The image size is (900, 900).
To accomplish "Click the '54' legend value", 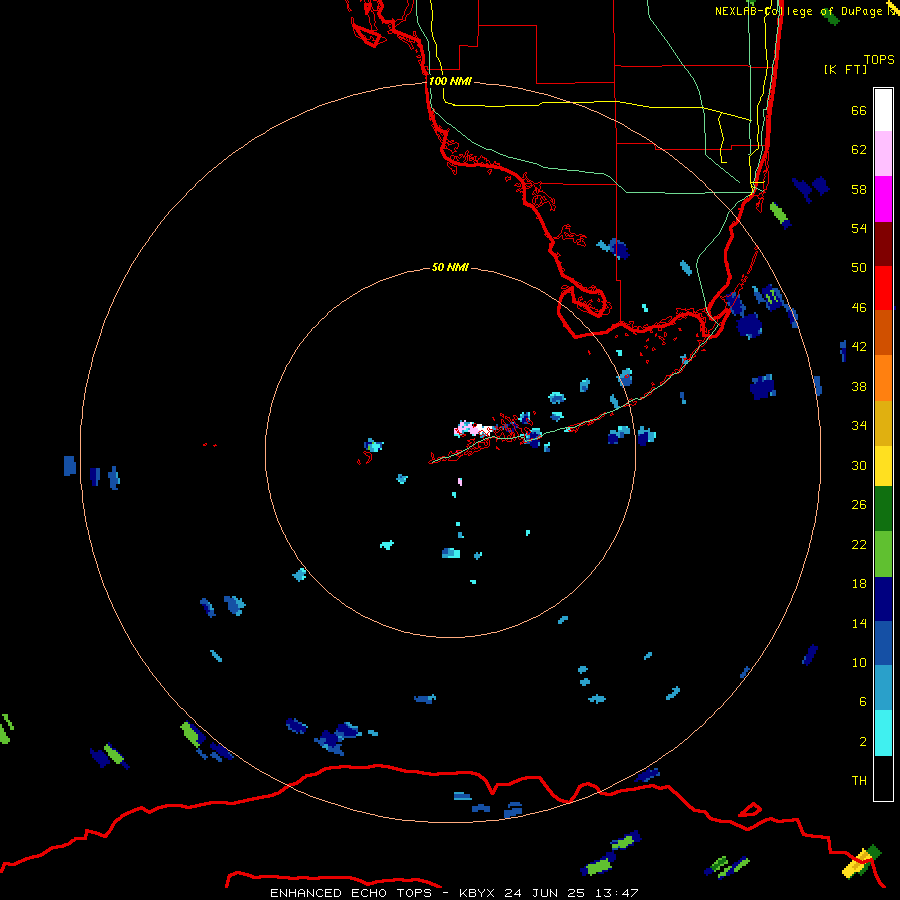I will point(859,228).
